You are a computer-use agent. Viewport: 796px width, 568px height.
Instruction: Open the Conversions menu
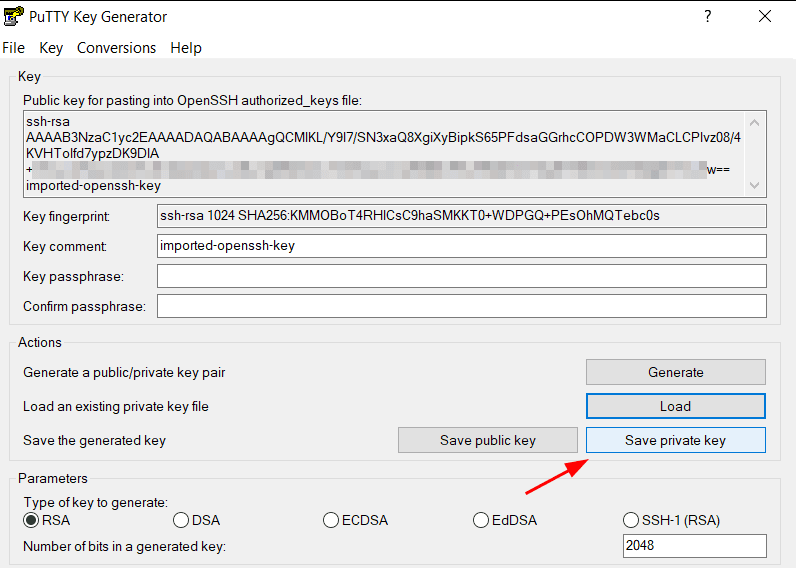(x=116, y=48)
